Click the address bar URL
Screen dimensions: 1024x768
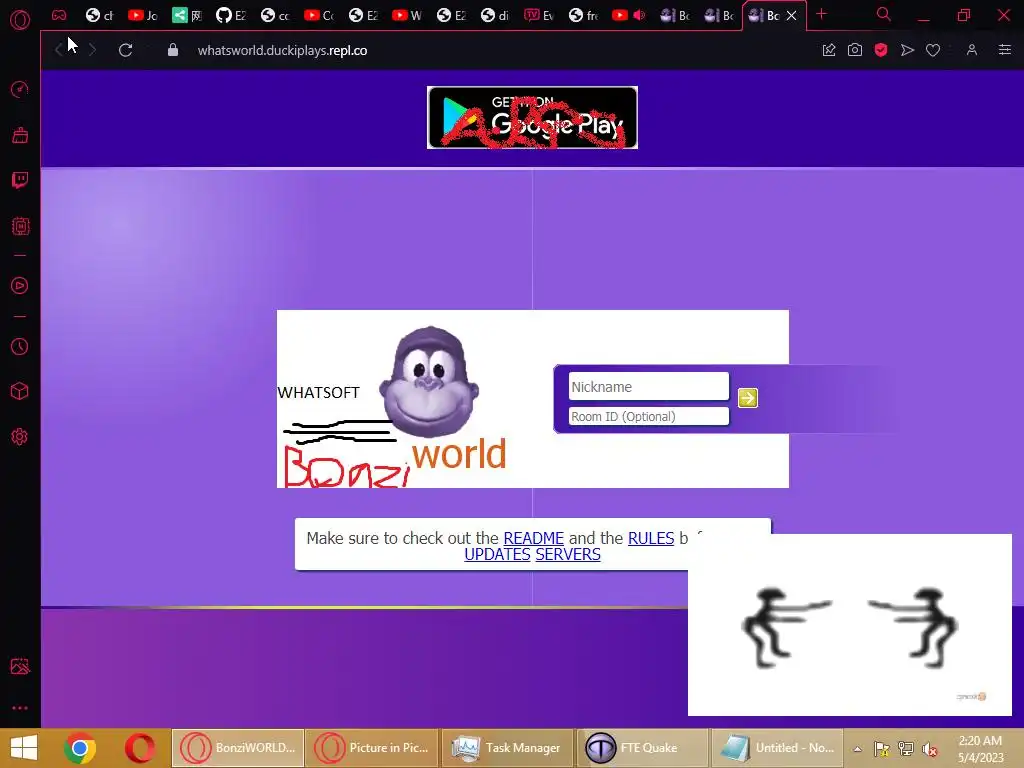(x=282, y=50)
